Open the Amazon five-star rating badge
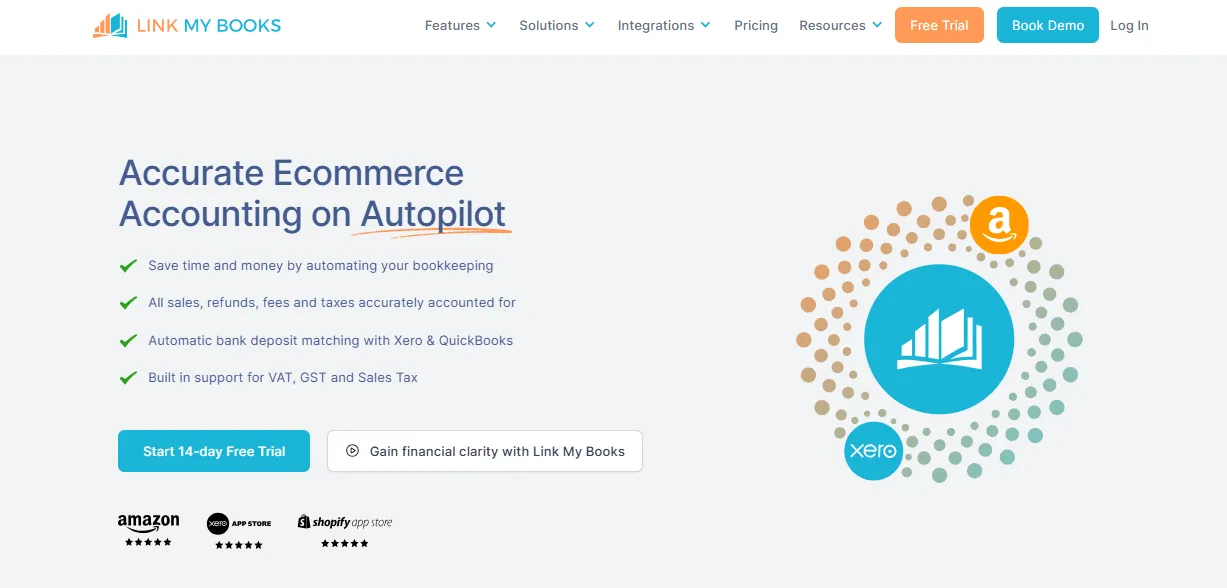The height and width of the screenshot is (588, 1227). (148, 530)
